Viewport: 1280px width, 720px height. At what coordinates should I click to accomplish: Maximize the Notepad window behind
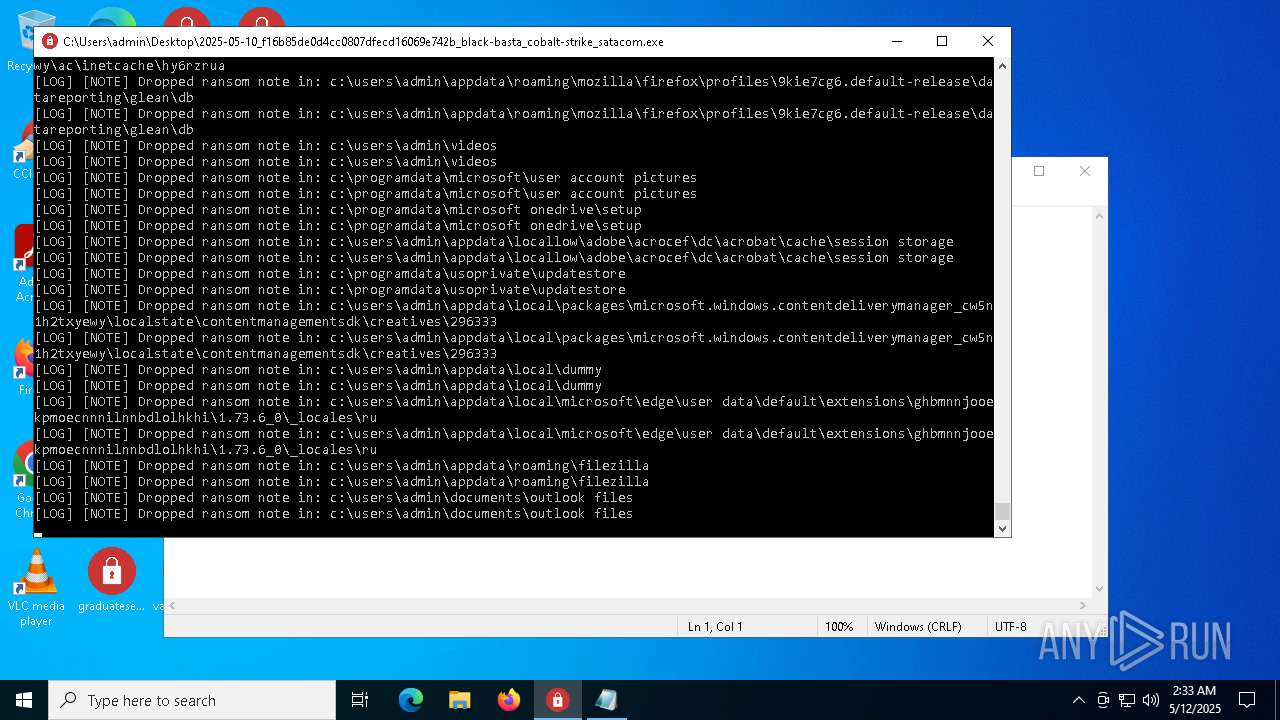tap(1039, 171)
